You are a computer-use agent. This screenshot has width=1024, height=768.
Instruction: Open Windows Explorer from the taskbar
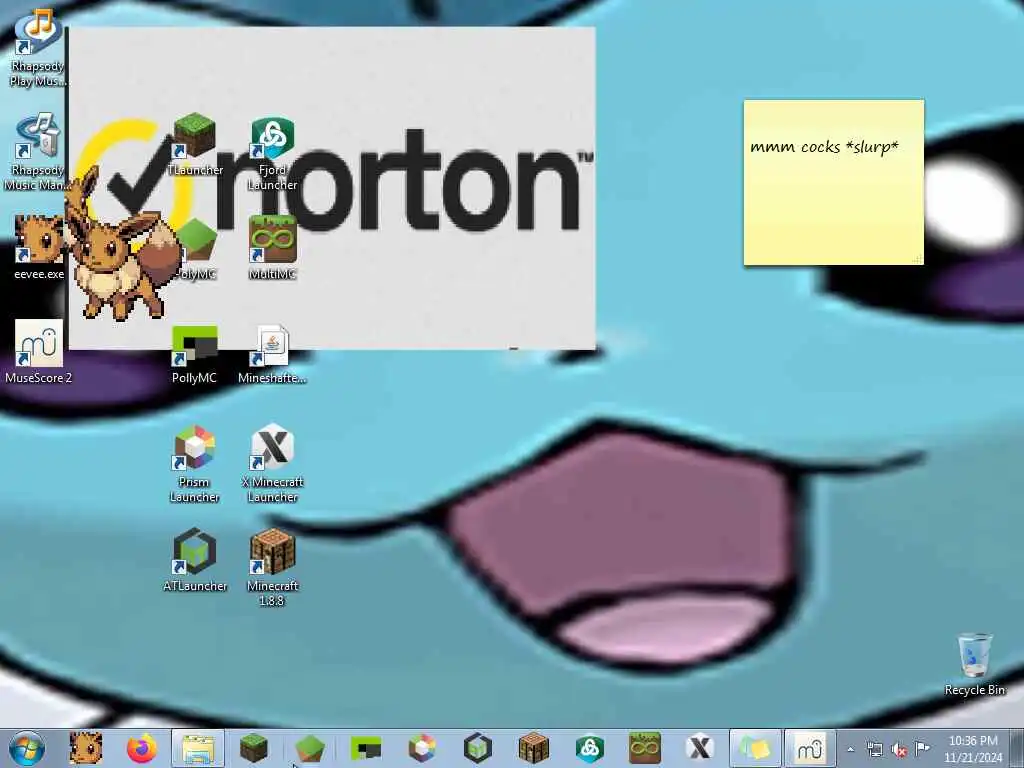[198, 748]
